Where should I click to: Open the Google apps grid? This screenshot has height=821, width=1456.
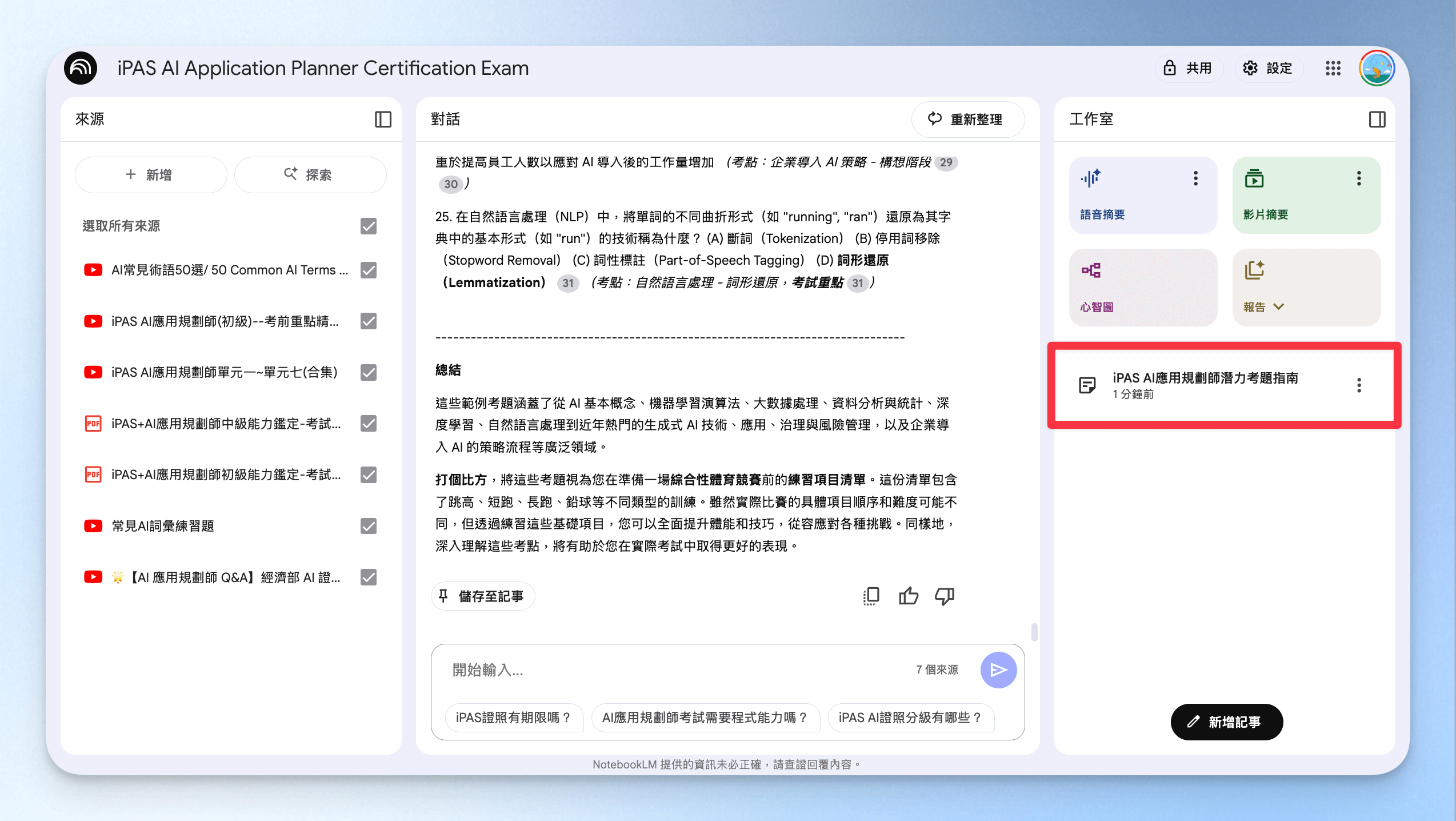tap(1333, 69)
